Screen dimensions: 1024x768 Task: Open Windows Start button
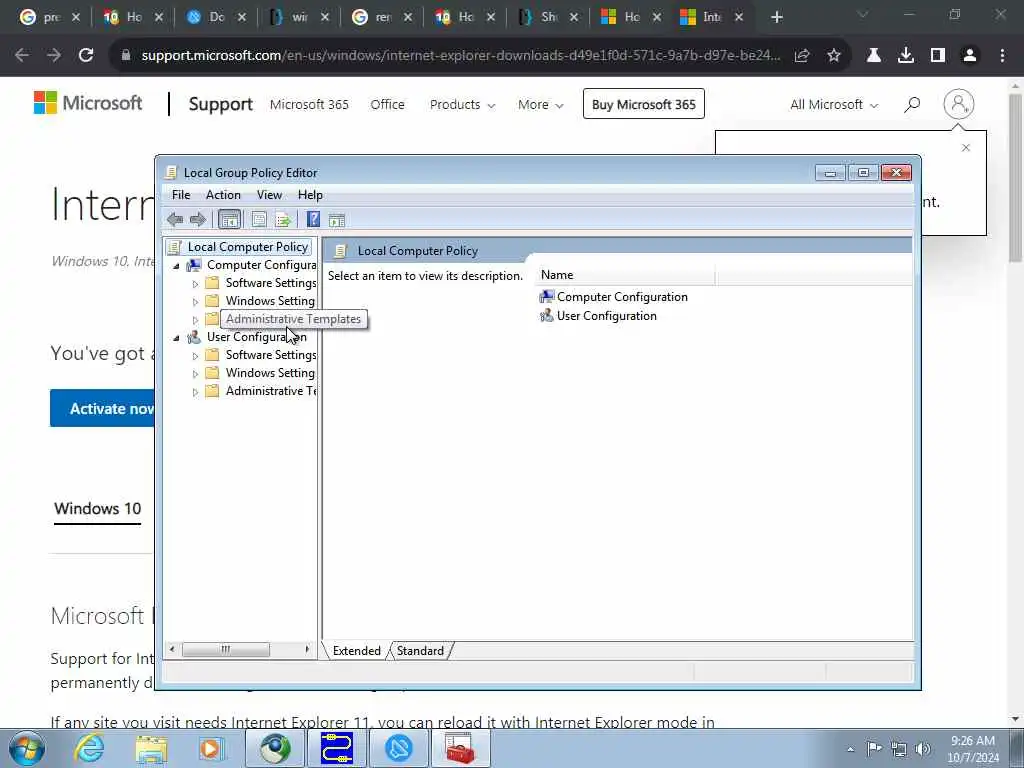tap(27, 748)
